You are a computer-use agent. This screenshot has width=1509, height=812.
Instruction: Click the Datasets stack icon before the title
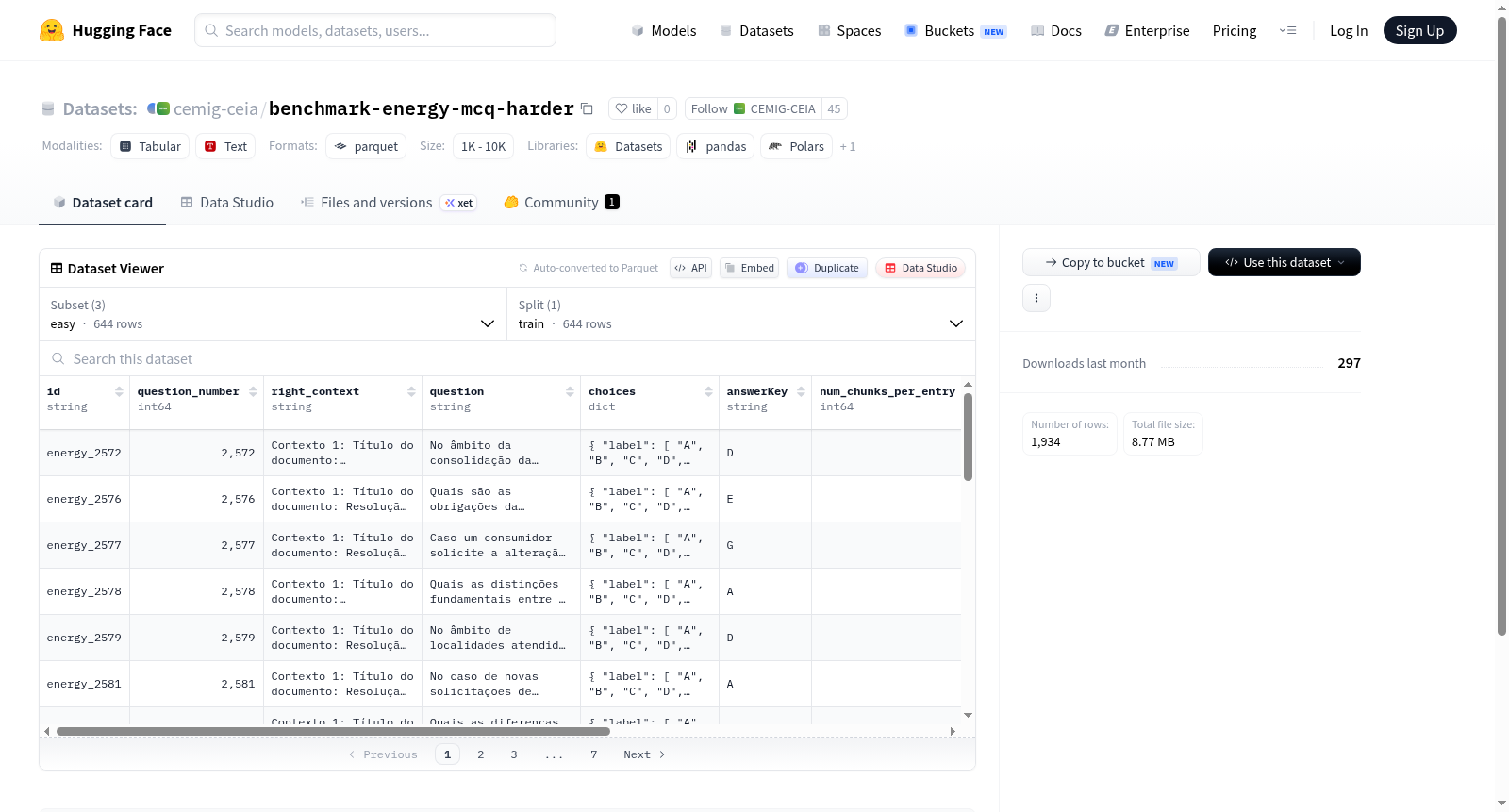coord(48,108)
